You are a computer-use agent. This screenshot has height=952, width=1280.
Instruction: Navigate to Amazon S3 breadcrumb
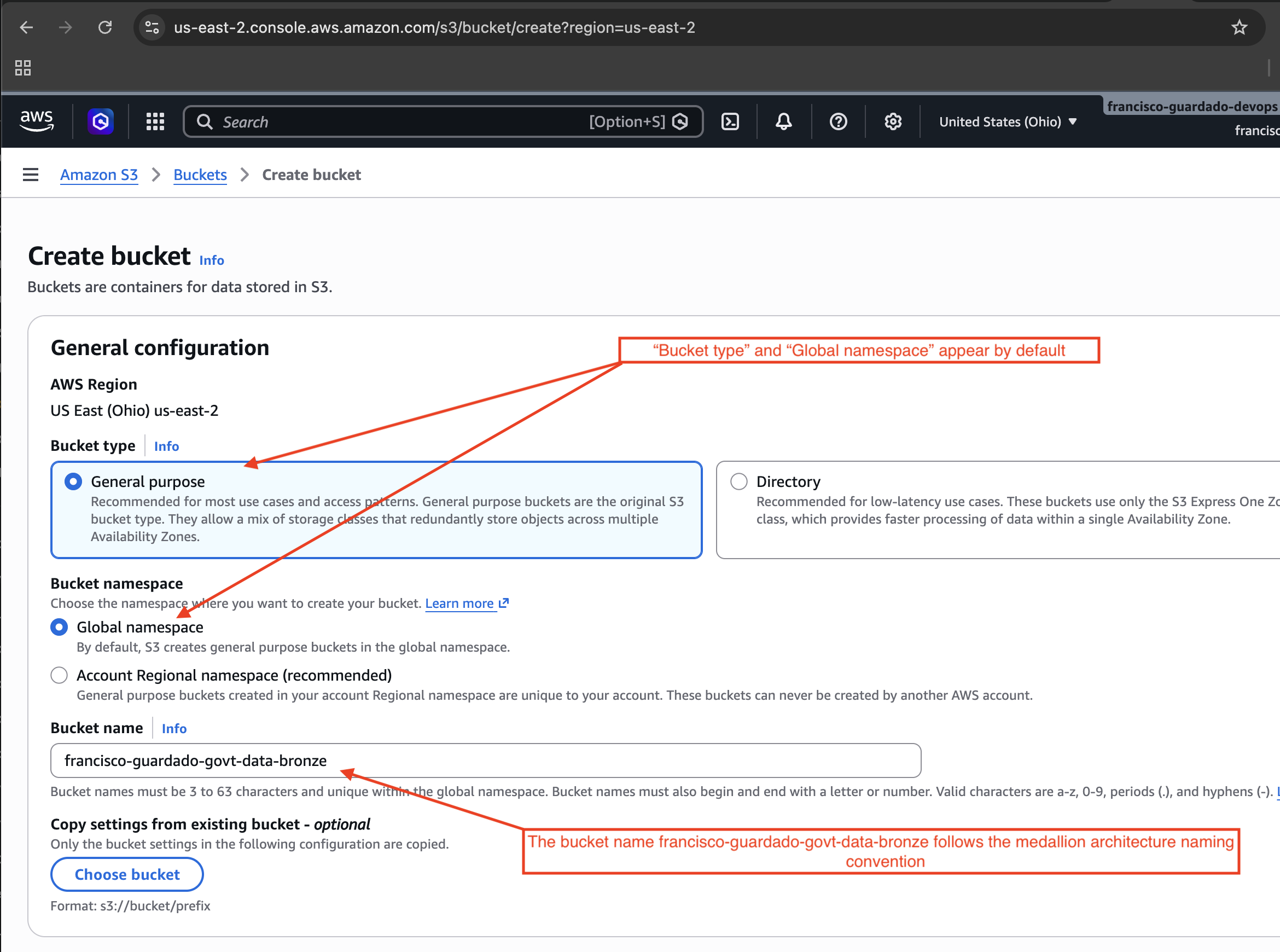(x=99, y=175)
